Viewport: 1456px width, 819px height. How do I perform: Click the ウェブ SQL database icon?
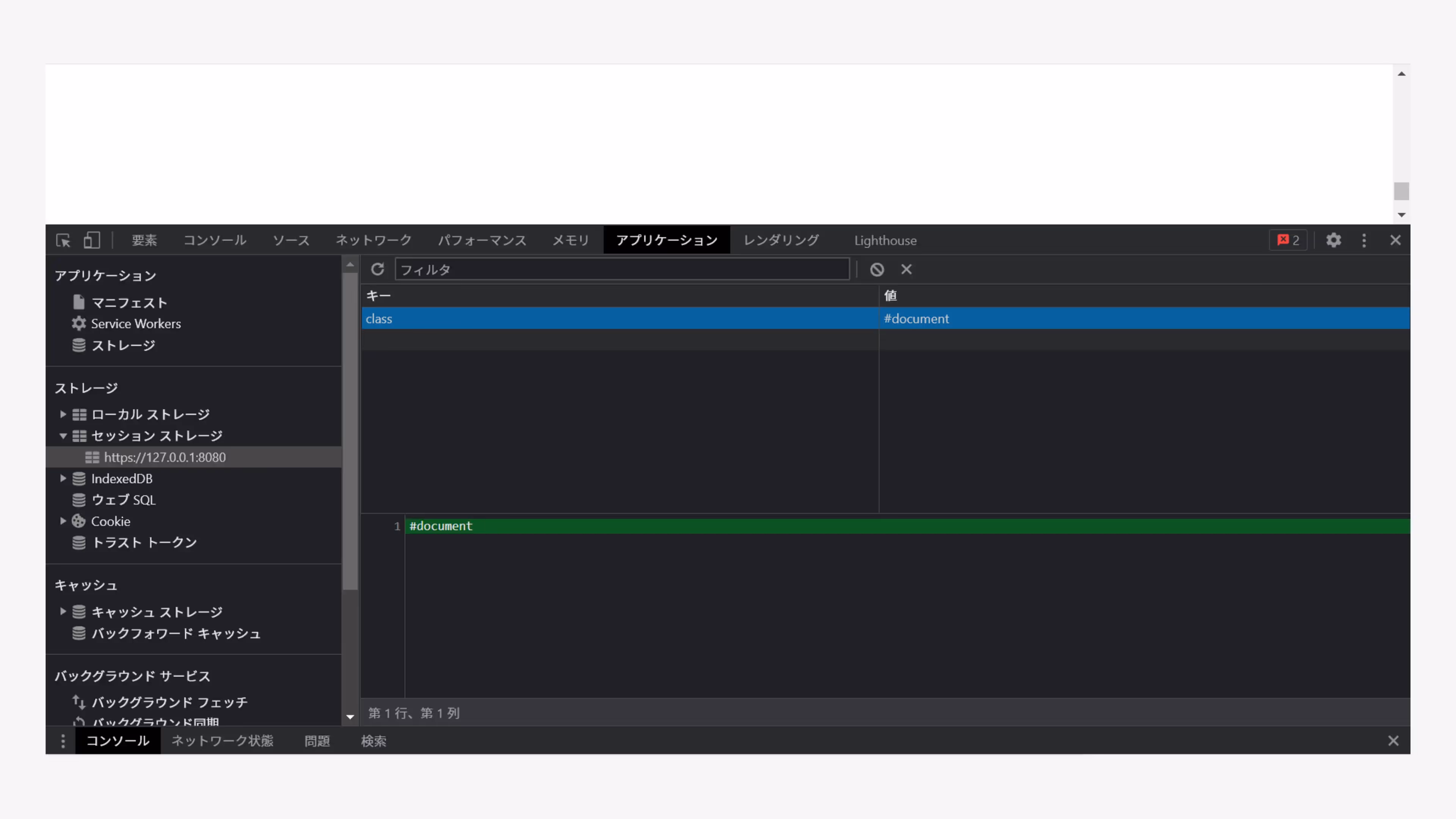(78, 500)
